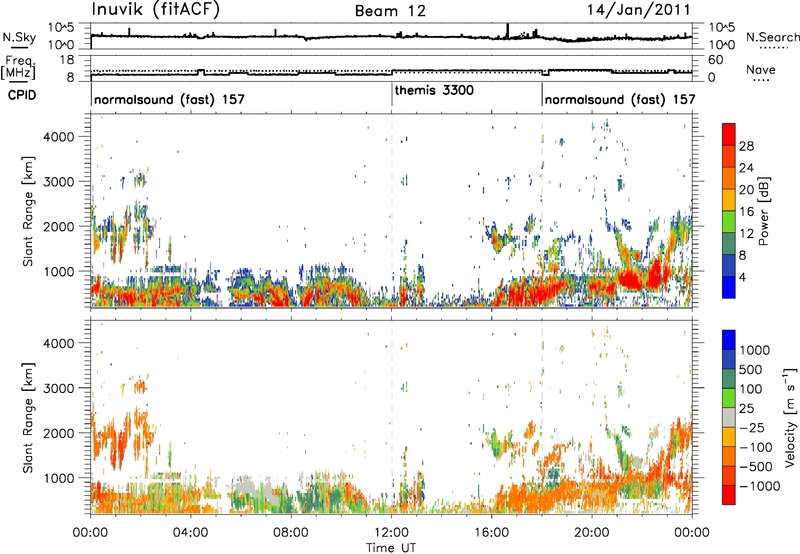Click the '18' frequency axis tick
Image resolution: width=800 pixels, height=554 pixels.
point(67,60)
